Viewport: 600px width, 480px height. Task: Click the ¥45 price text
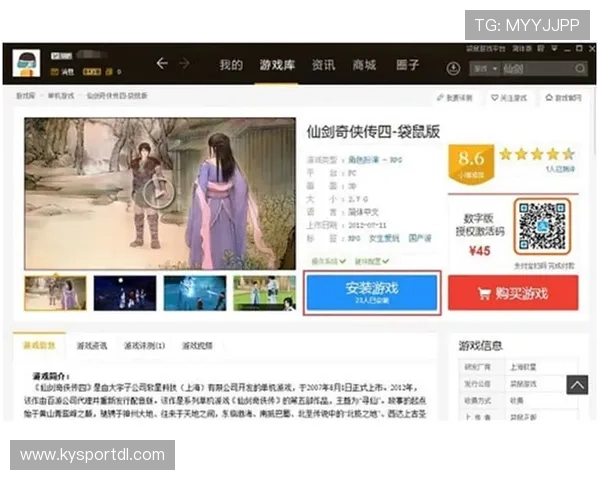click(x=480, y=251)
